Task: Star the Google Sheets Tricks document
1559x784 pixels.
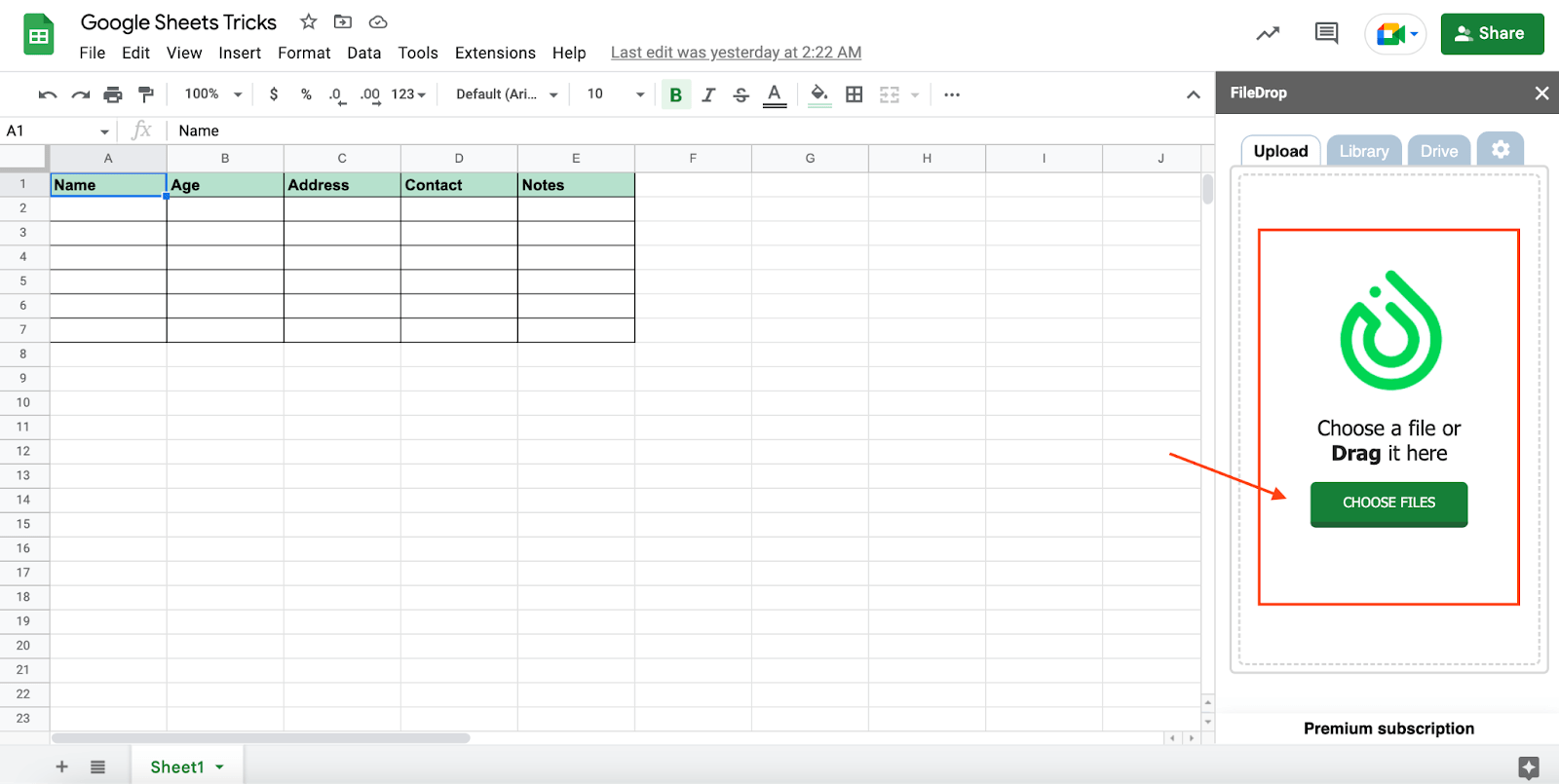Action: 308,21
